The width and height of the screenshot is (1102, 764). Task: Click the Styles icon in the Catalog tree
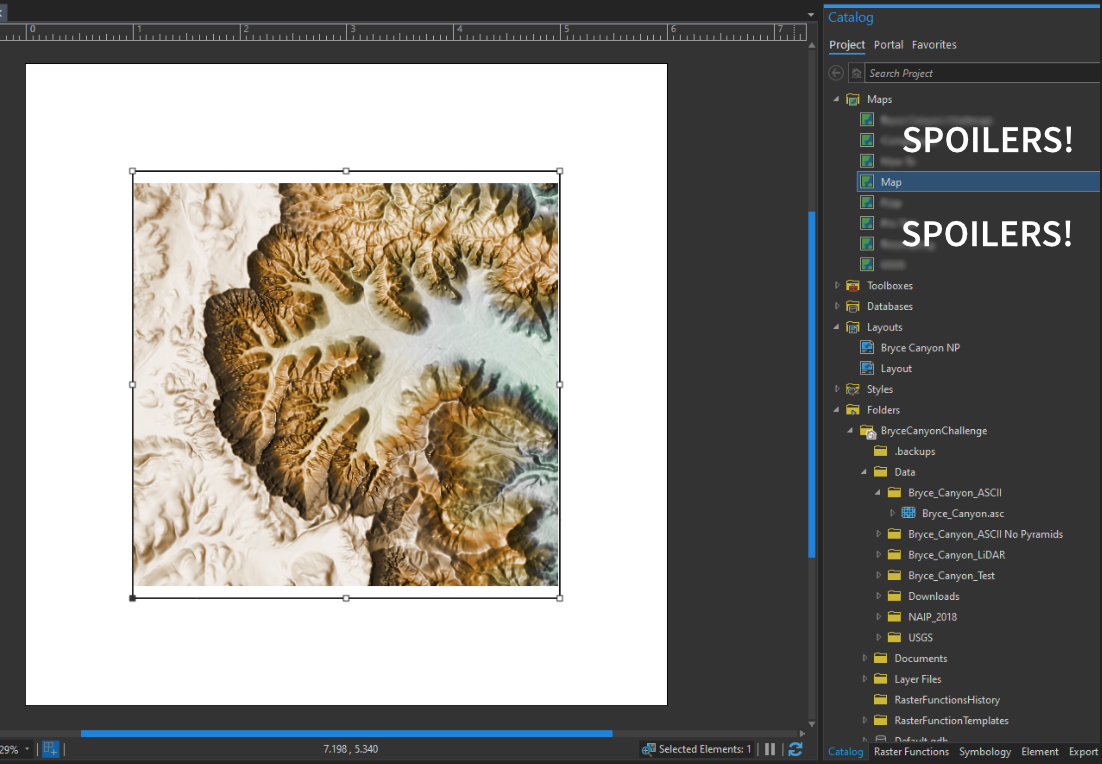coord(853,389)
